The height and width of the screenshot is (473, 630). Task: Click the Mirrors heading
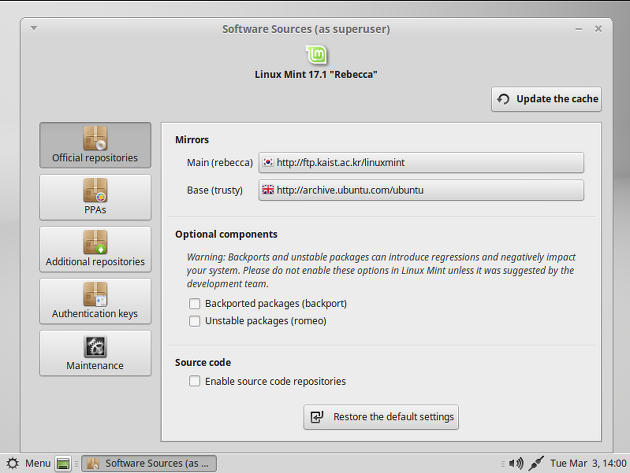[192, 140]
